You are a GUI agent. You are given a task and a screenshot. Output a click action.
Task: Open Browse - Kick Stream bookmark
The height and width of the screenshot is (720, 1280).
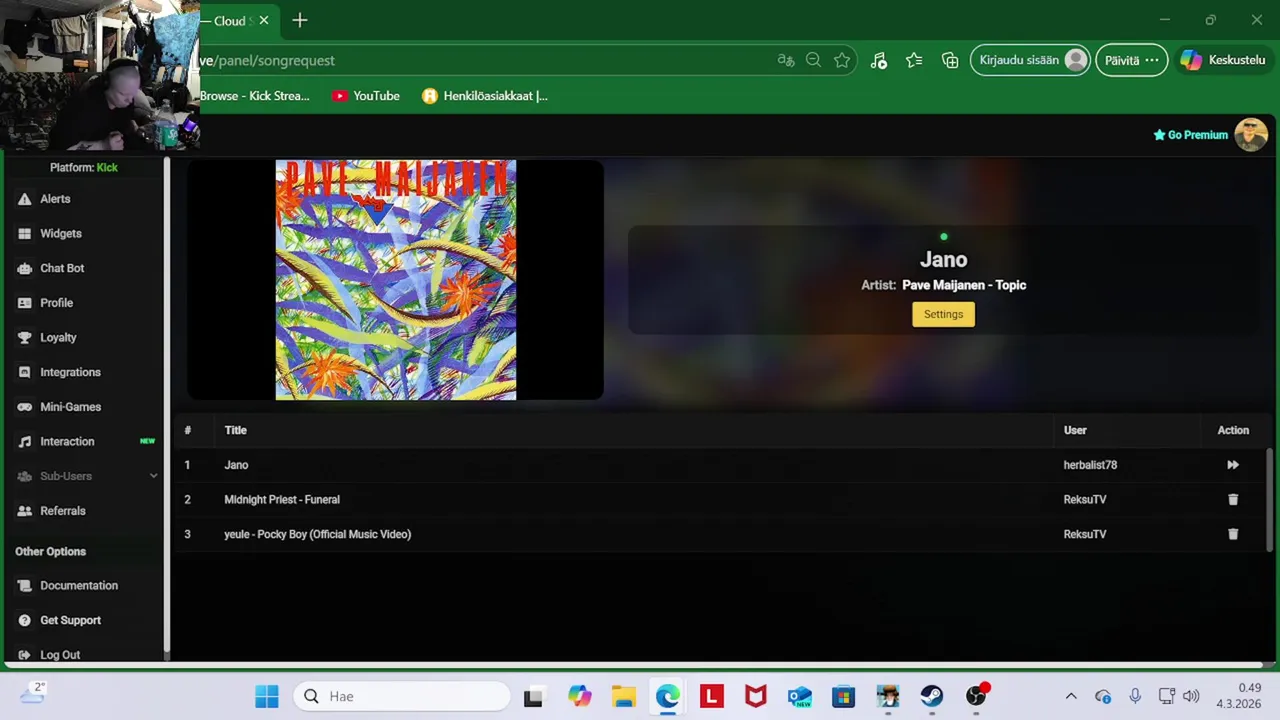(x=255, y=96)
